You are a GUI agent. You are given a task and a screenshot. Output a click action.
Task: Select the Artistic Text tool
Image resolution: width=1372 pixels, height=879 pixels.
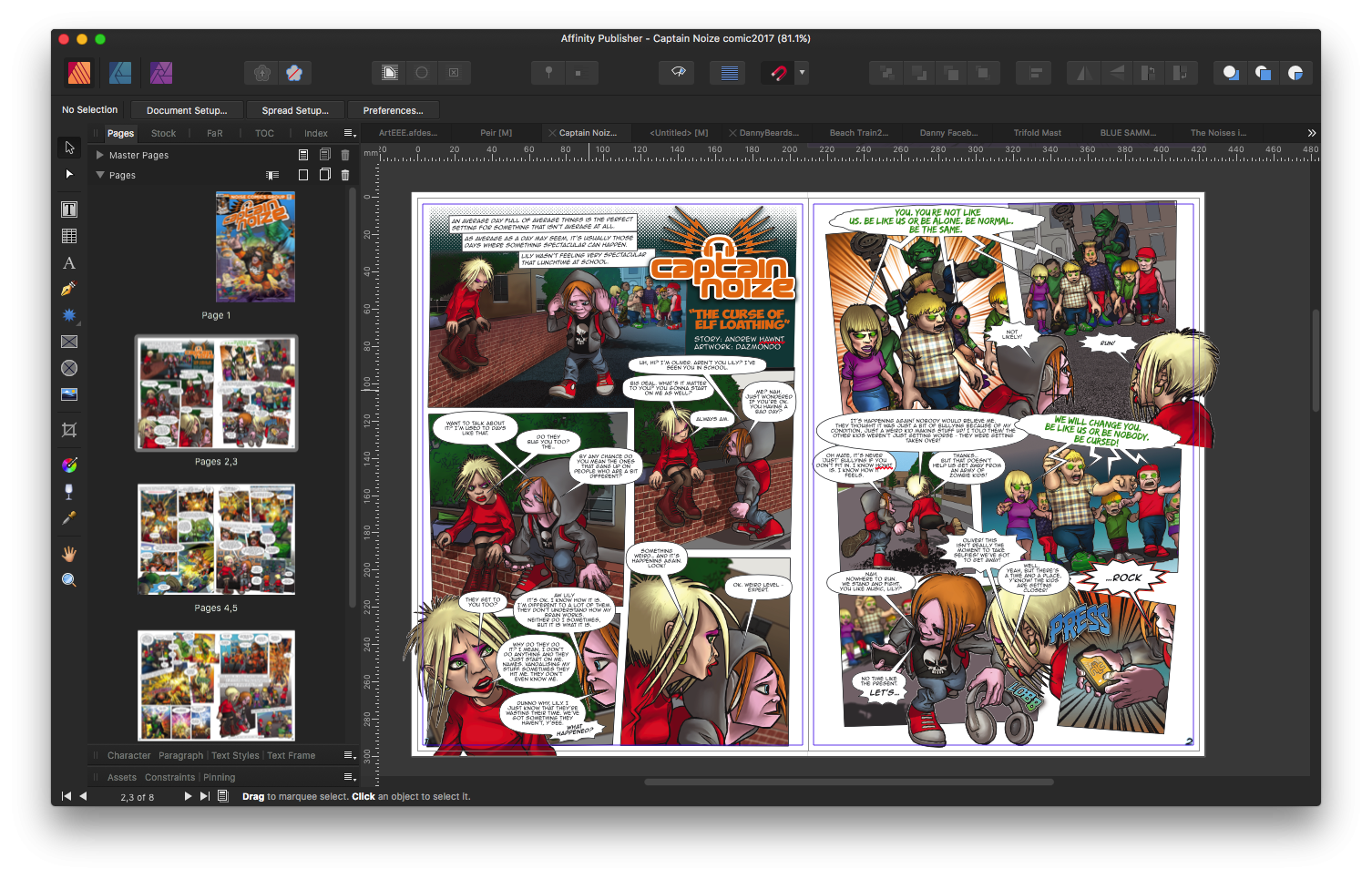click(x=69, y=262)
